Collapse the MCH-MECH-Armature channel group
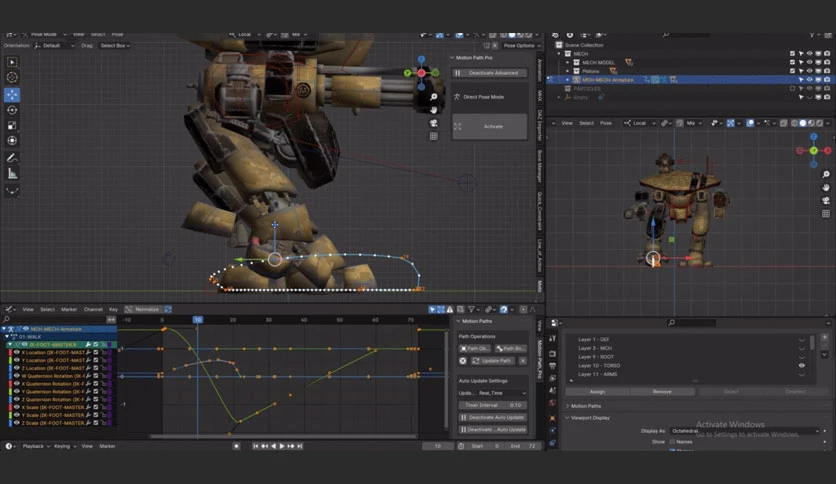The width and height of the screenshot is (836, 484). point(4,329)
